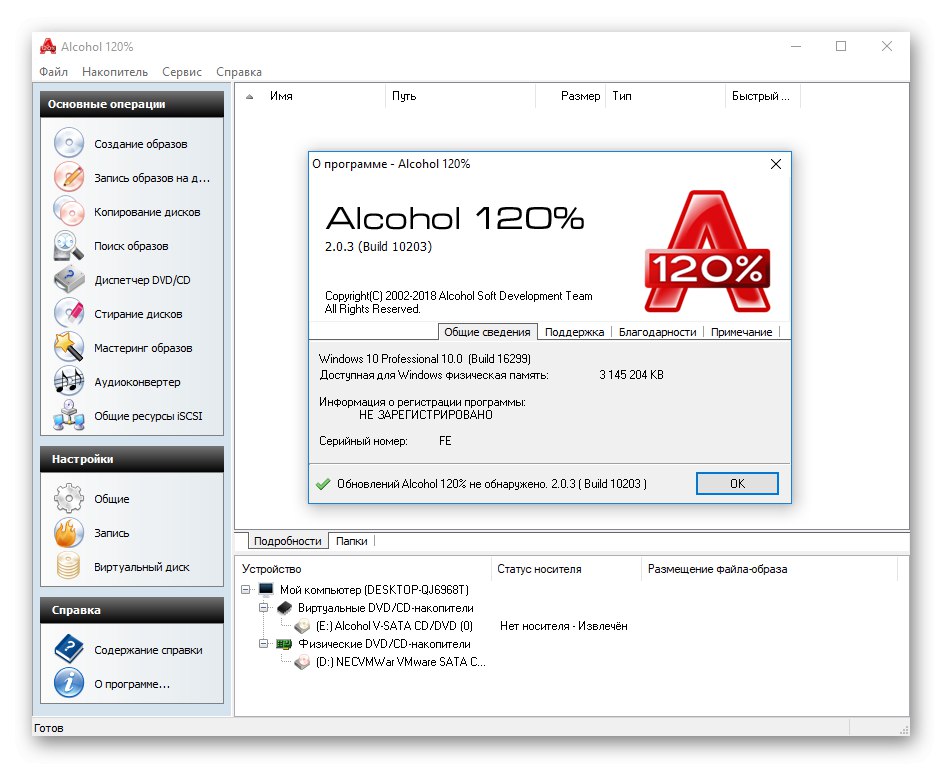Select the Папки tab
The image size is (942, 768).
351,541
